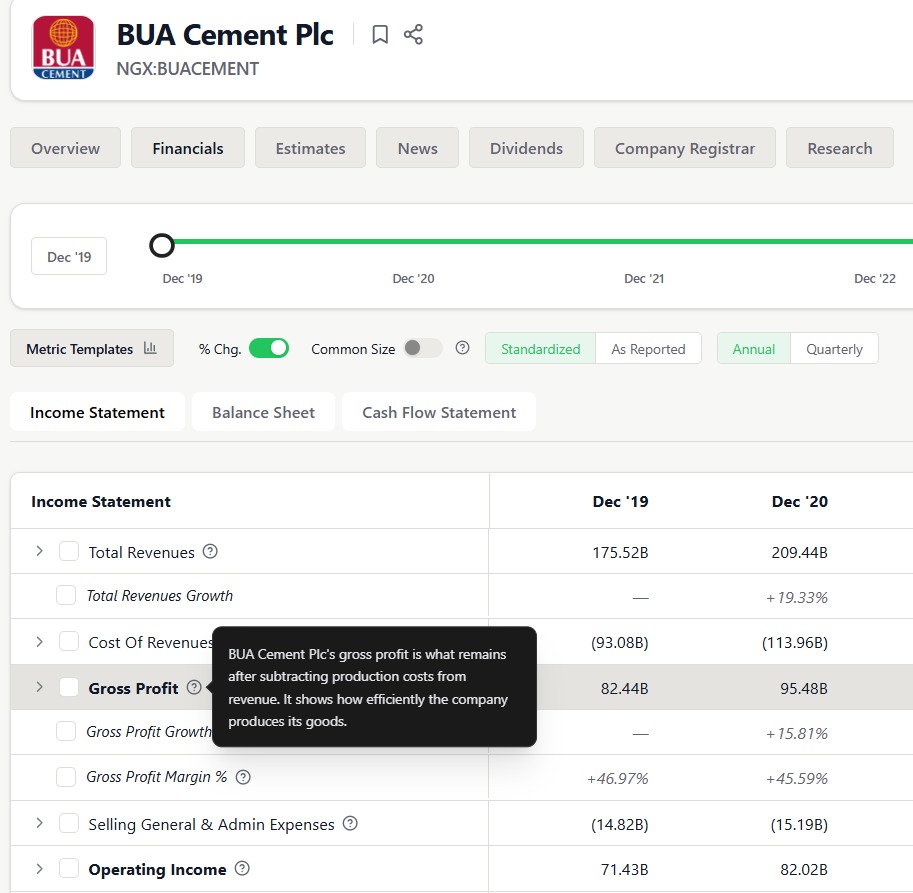Select As Reported view

click(x=648, y=349)
